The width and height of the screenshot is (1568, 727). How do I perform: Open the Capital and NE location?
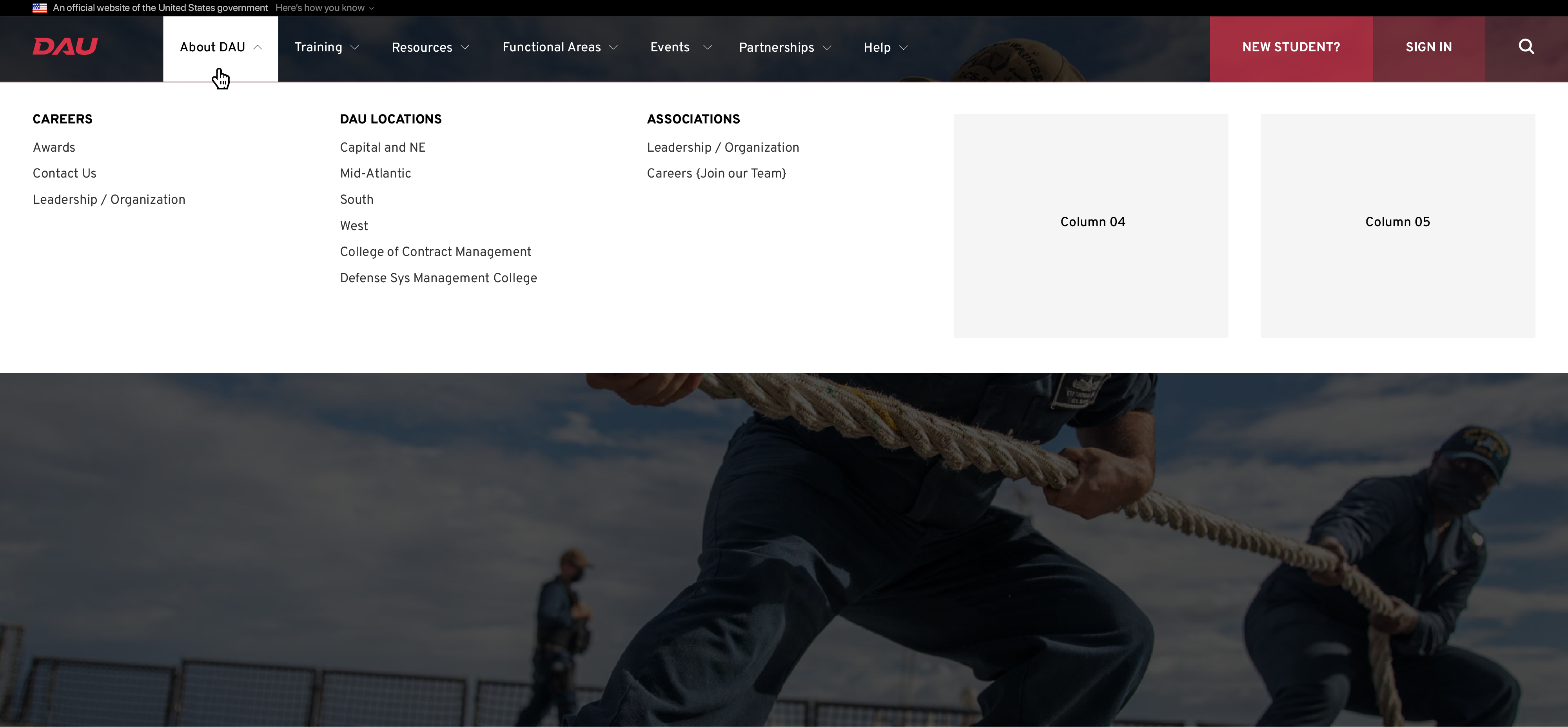point(382,147)
